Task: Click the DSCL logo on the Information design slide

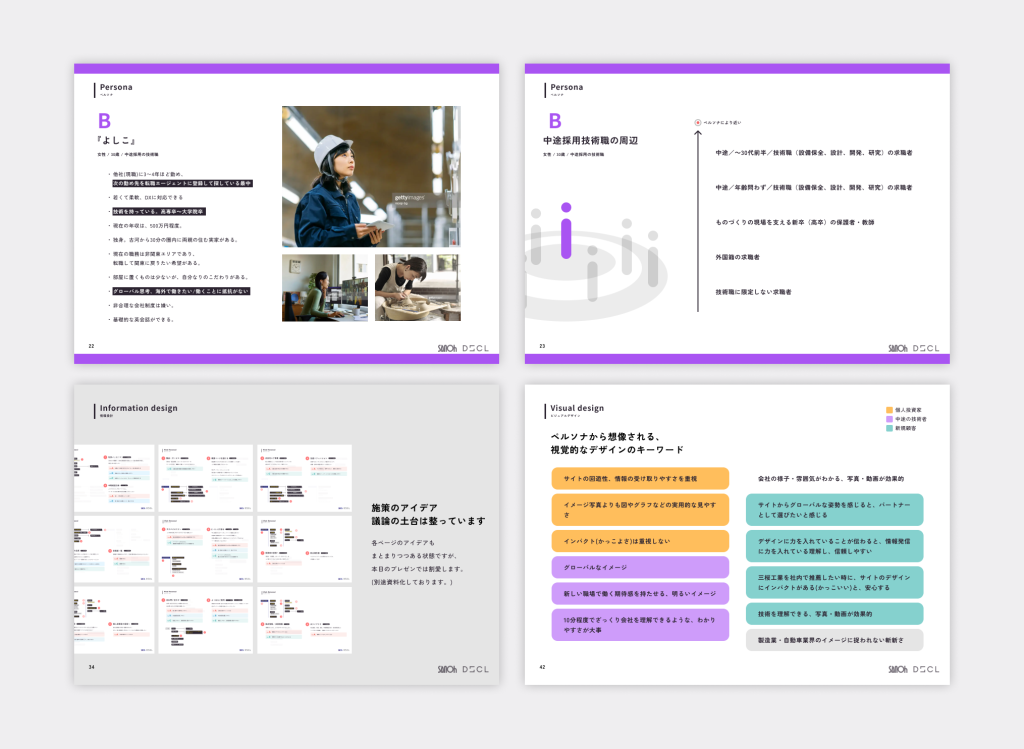Action: point(477,668)
